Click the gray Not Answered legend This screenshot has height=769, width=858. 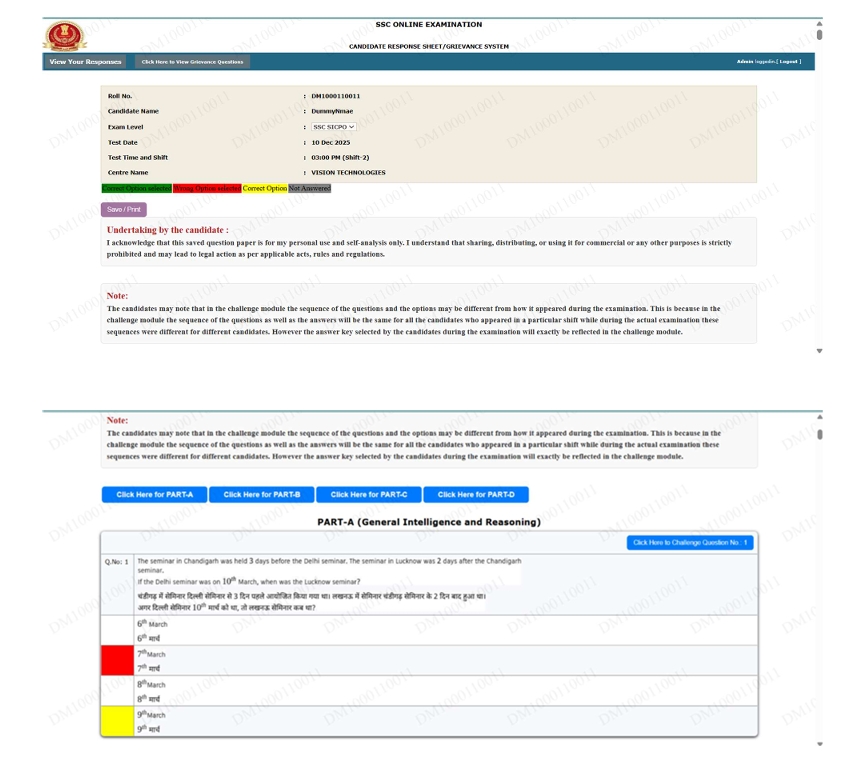pyautogui.click(x=309, y=188)
